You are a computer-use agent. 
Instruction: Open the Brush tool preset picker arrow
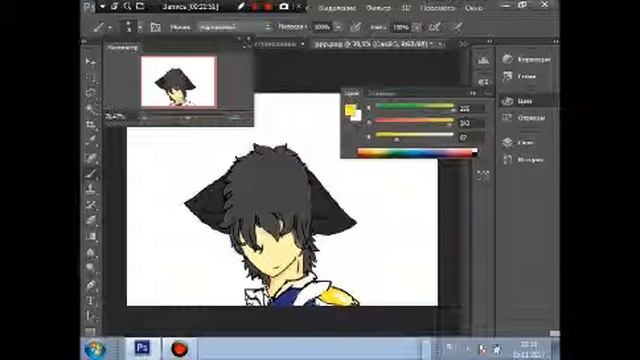[110, 28]
